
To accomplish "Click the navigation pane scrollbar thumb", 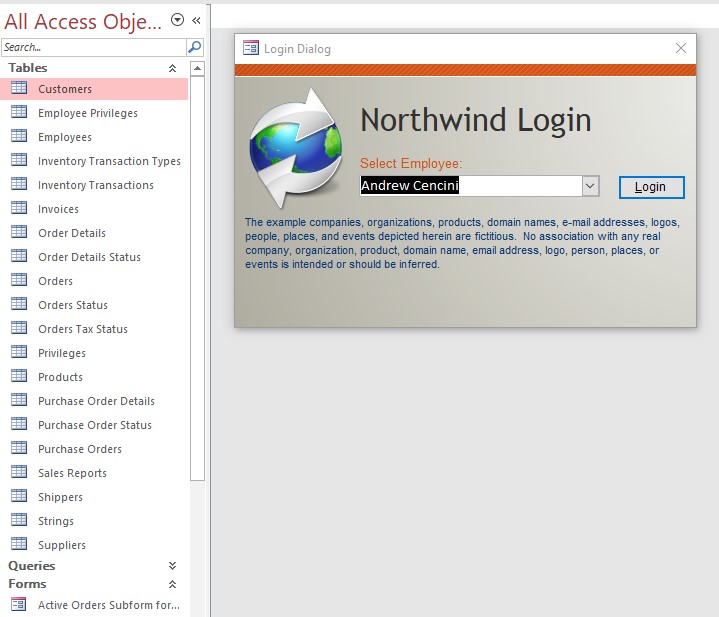I will pyautogui.click(x=197, y=278).
